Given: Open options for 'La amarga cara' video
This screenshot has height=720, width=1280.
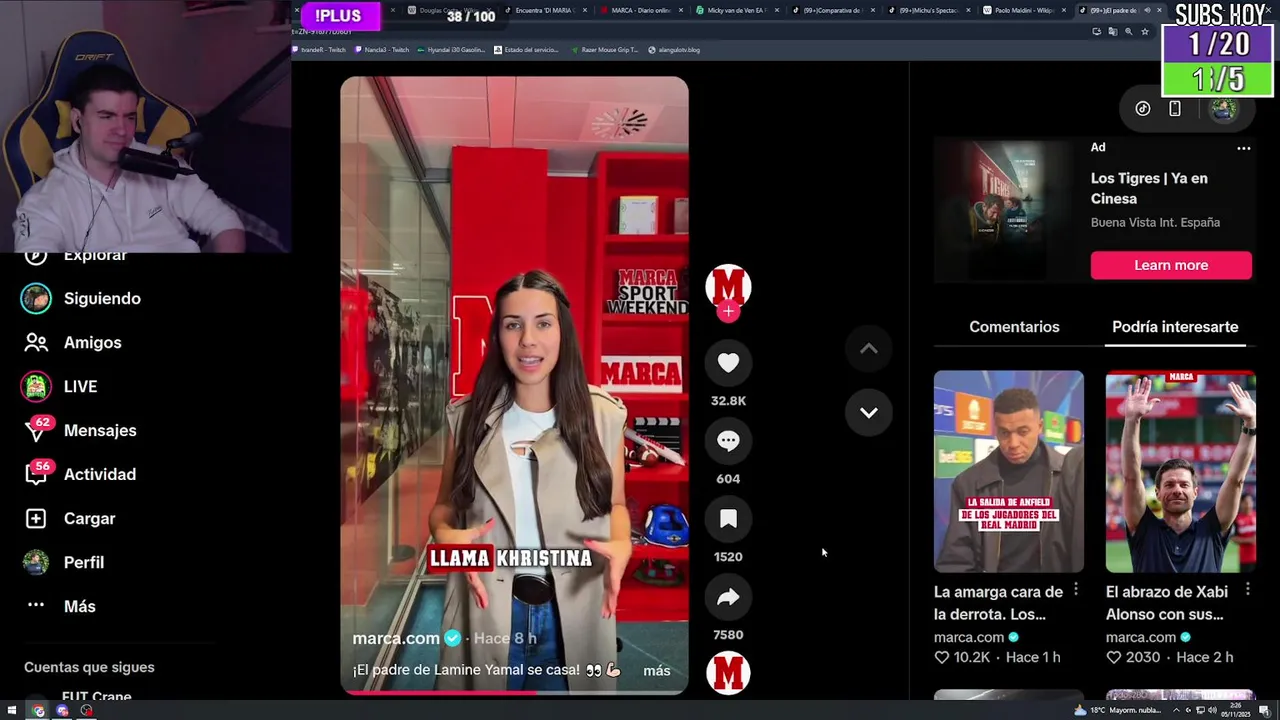Looking at the screenshot, I should point(1075,591).
